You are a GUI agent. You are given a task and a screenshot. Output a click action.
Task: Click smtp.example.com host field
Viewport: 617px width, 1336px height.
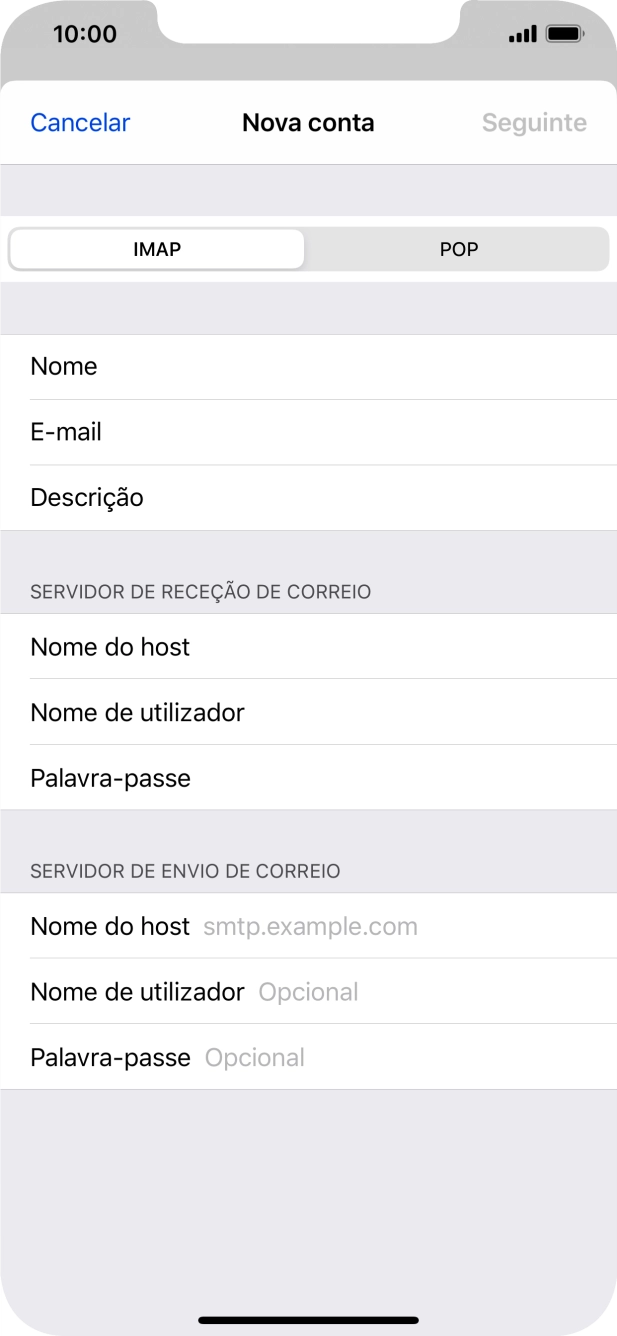coord(308,926)
